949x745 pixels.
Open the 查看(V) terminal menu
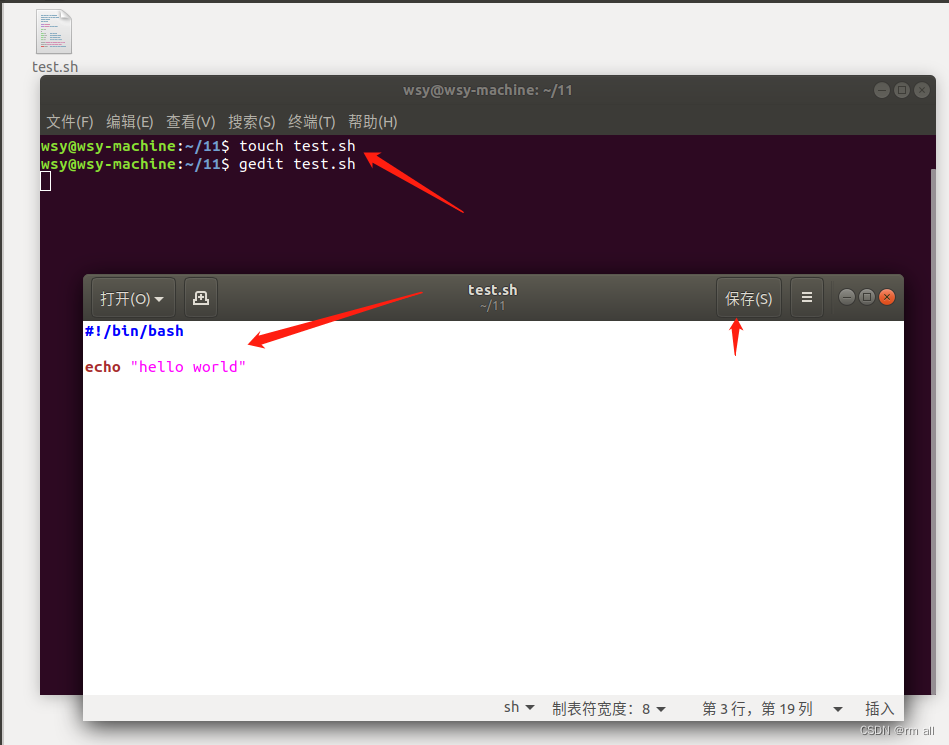click(190, 121)
